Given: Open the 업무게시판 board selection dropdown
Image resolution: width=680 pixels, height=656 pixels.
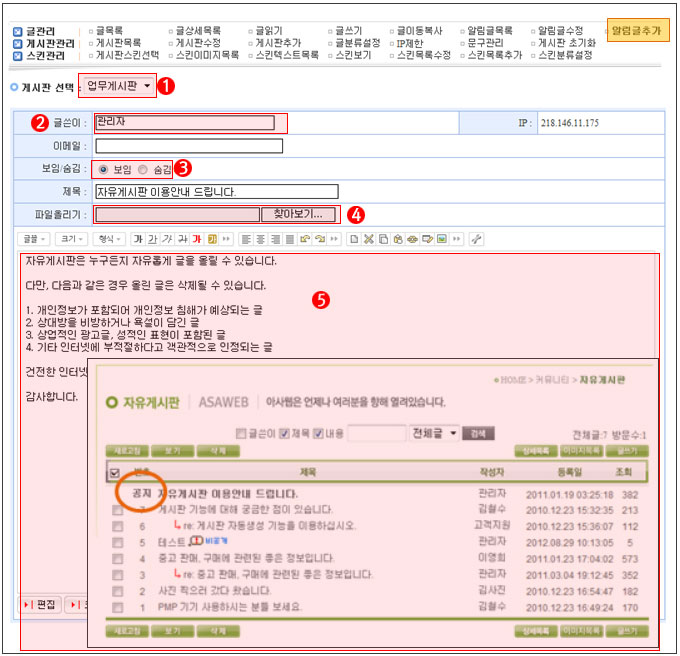Looking at the screenshot, I should 120,88.
